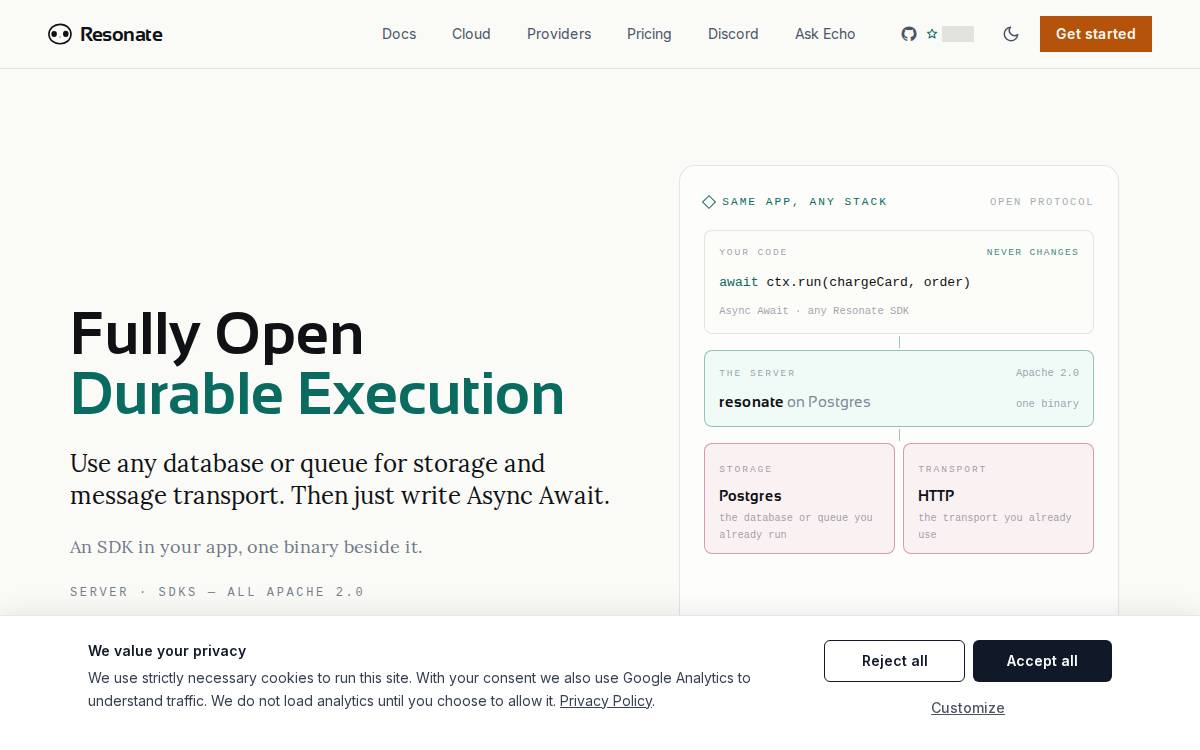Select the HTTP transport card
Image resolution: width=1200 pixels, height=750 pixels.
(998, 498)
